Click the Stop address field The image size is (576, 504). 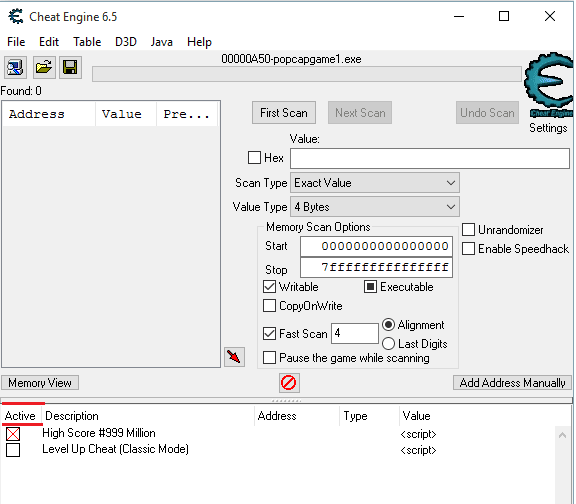(376, 268)
